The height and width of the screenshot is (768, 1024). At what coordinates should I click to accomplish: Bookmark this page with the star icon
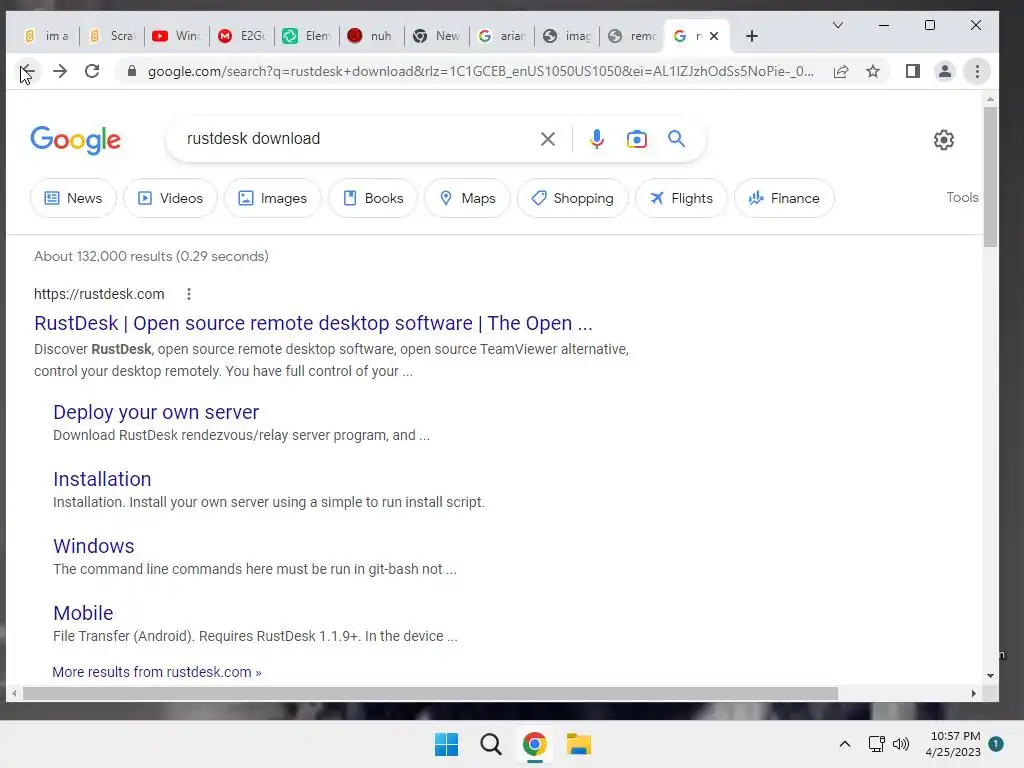pyautogui.click(x=873, y=71)
